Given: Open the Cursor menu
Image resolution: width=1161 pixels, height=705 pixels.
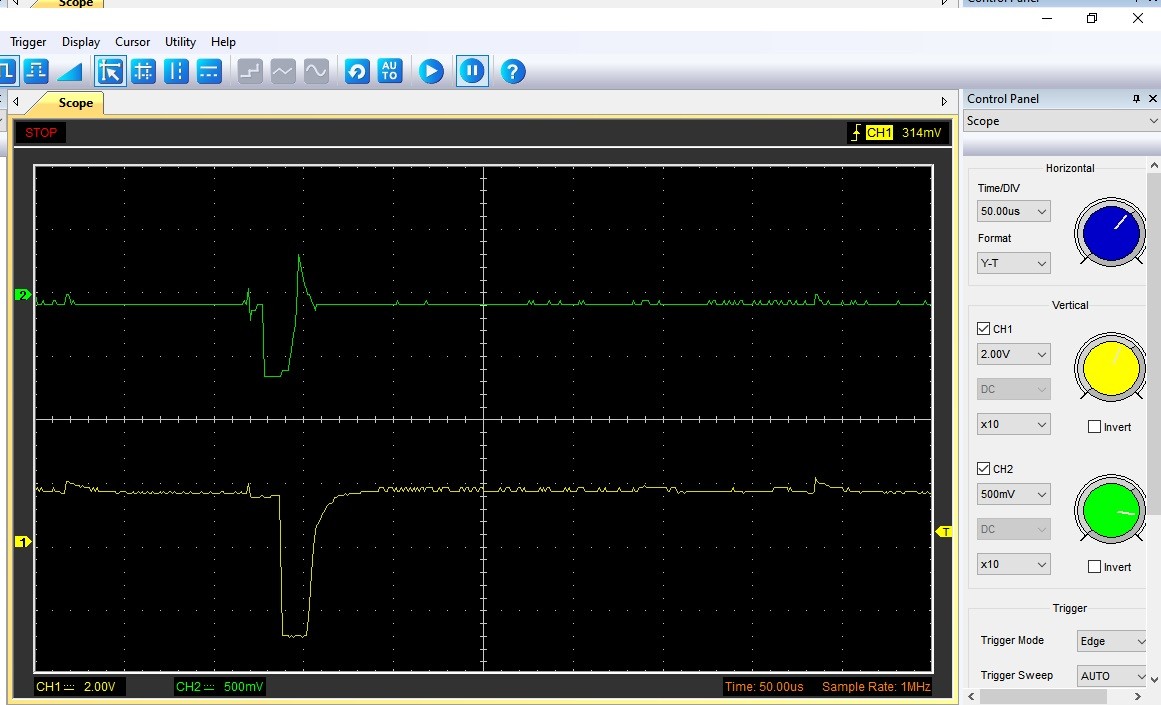Looking at the screenshot, I should point(132,42).
